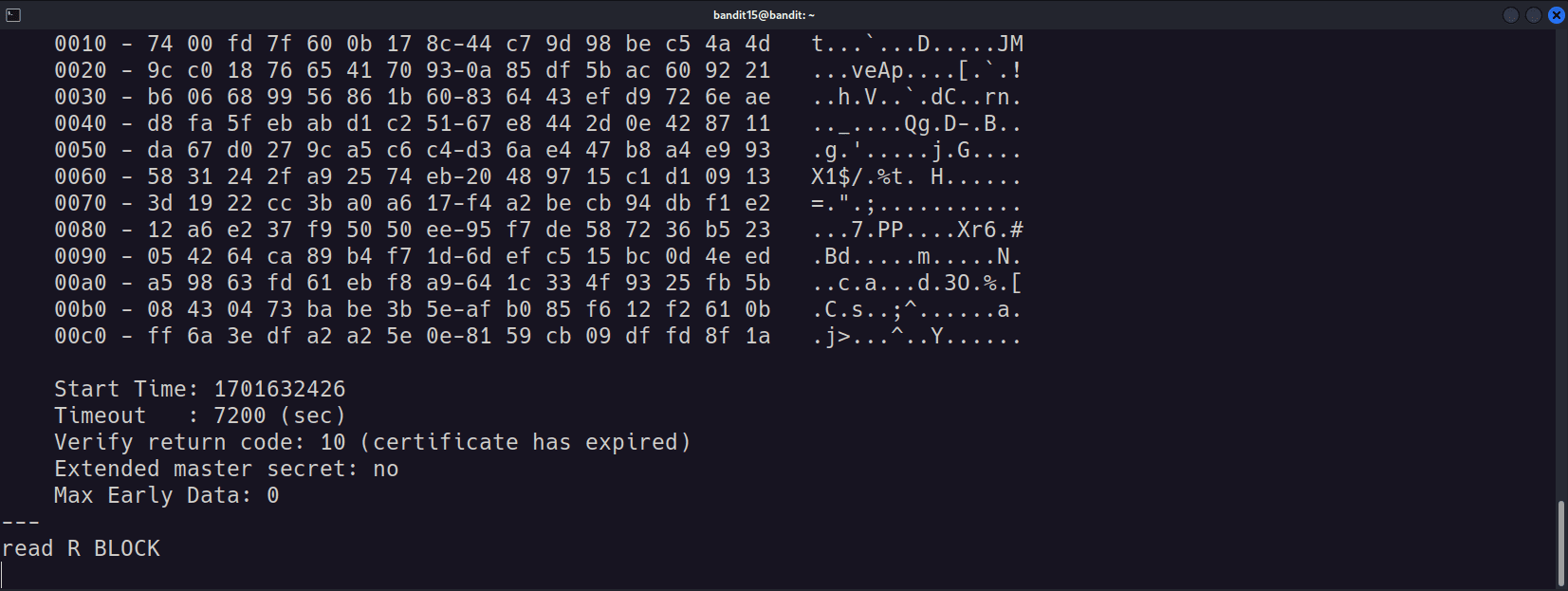Click the hex offset 00c0

tap(81, 336)
